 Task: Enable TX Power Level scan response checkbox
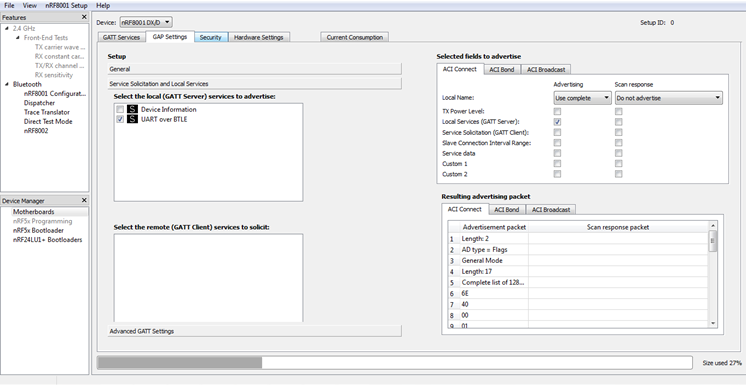point(618,112)
